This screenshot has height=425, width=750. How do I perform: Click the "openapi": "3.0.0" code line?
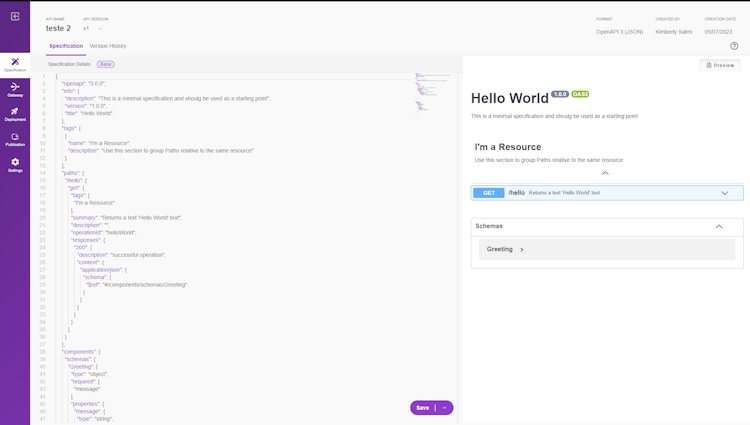[x=83, y=84]
